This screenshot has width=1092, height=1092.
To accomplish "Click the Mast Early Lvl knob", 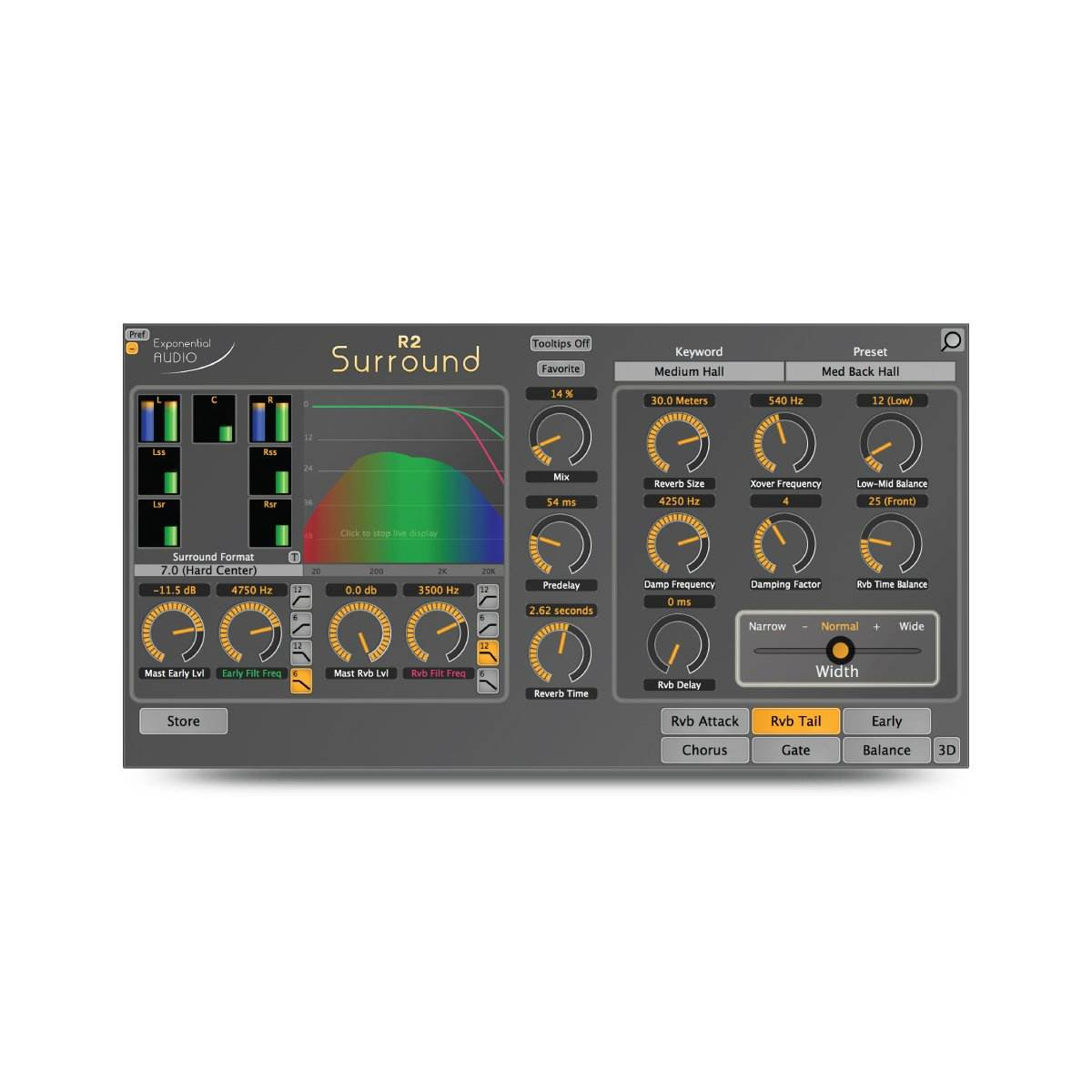I will click(174, 633).
